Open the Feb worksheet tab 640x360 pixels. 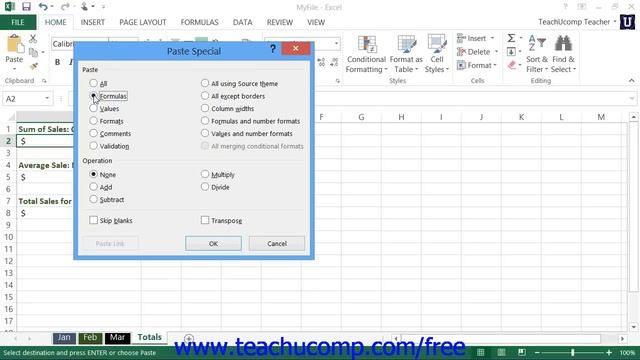pyautogui.click(x=90, y=338)
